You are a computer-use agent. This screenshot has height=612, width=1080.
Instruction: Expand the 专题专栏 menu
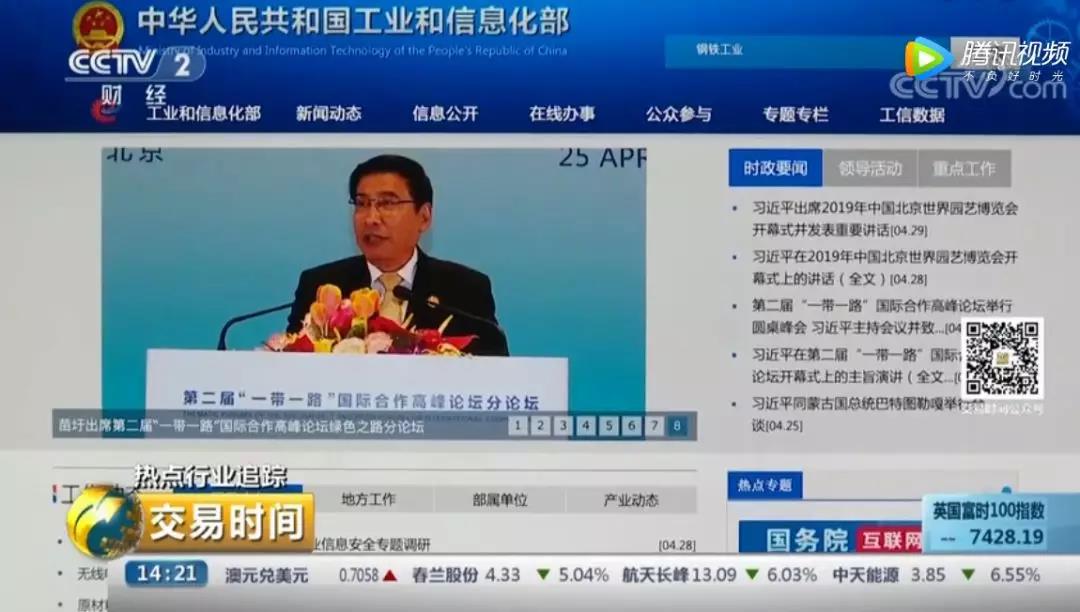(x=798, y=114)
